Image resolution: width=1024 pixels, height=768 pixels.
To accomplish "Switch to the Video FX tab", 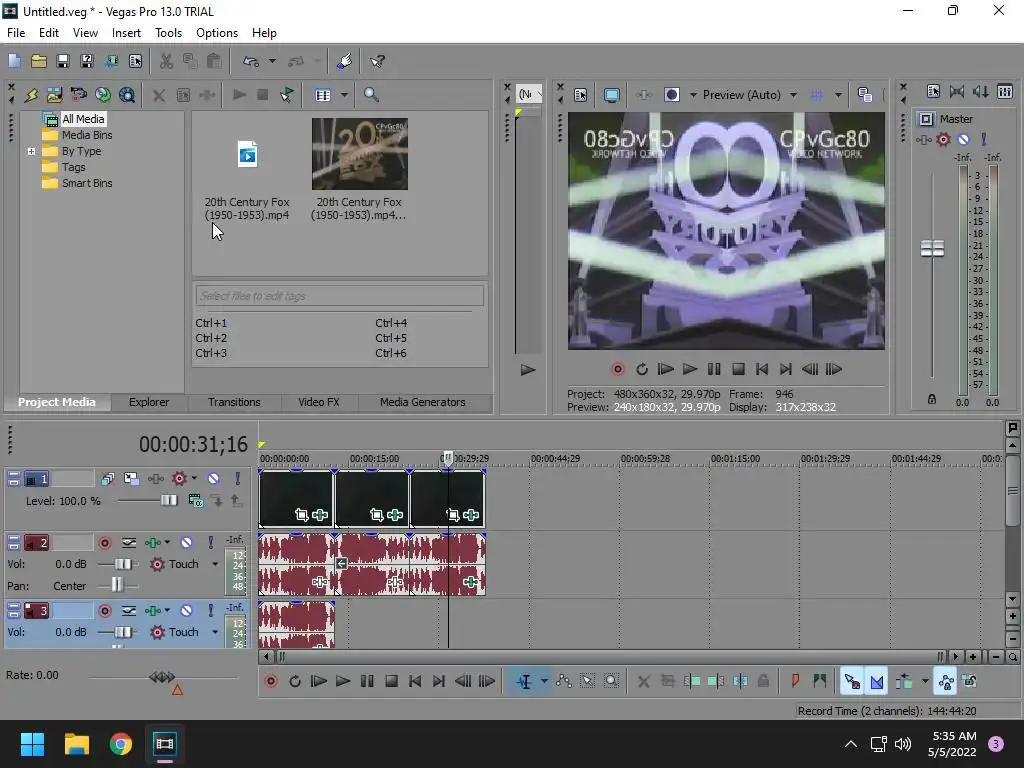I will (319, 402).
